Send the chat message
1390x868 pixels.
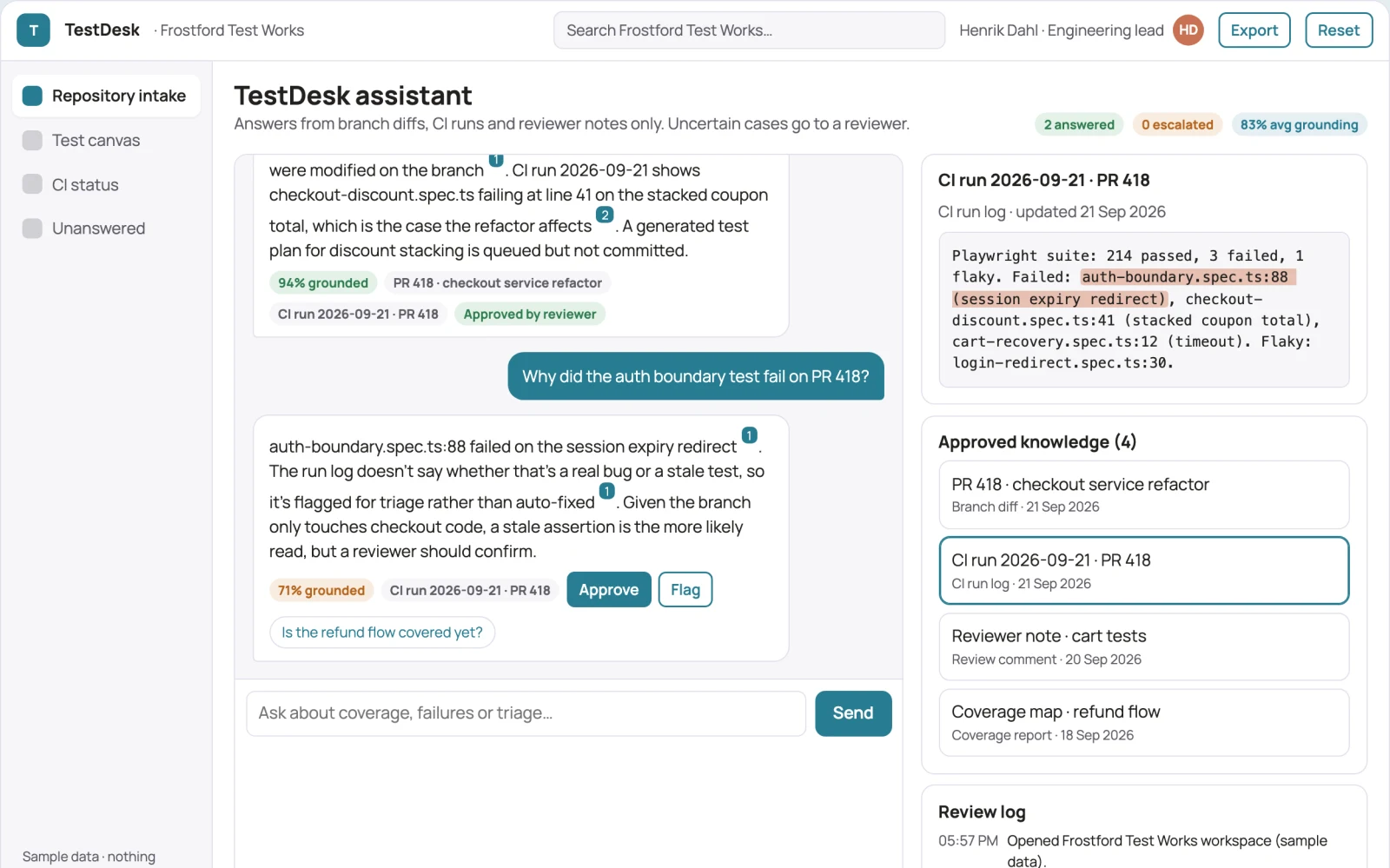(853, 713)
